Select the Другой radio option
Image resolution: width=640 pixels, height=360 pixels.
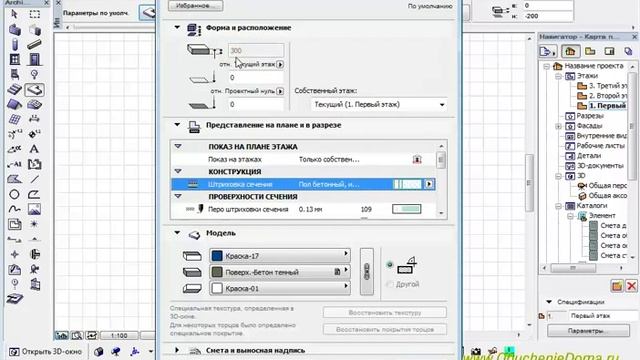pyautogui.click(x=390, y=284)
